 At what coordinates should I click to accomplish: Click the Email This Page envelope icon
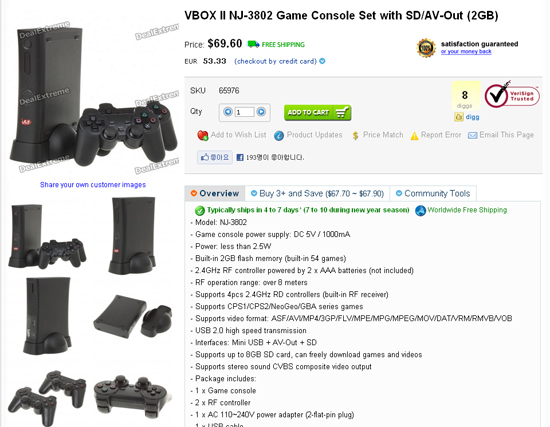tap(472, 135)
